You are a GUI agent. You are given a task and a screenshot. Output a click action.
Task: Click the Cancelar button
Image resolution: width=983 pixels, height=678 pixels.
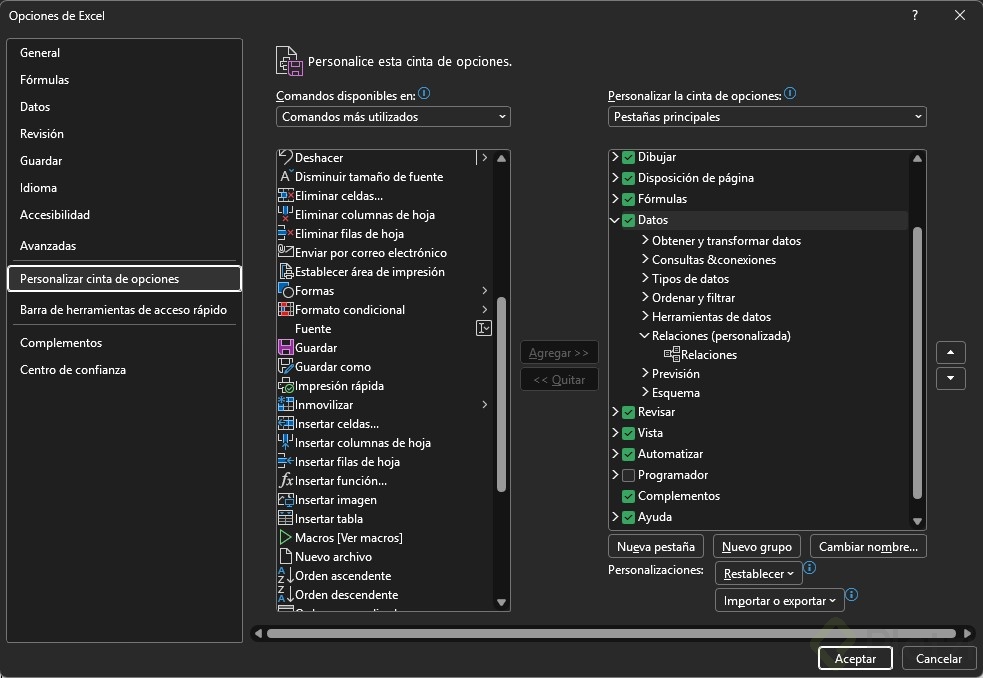coord(938,659)
